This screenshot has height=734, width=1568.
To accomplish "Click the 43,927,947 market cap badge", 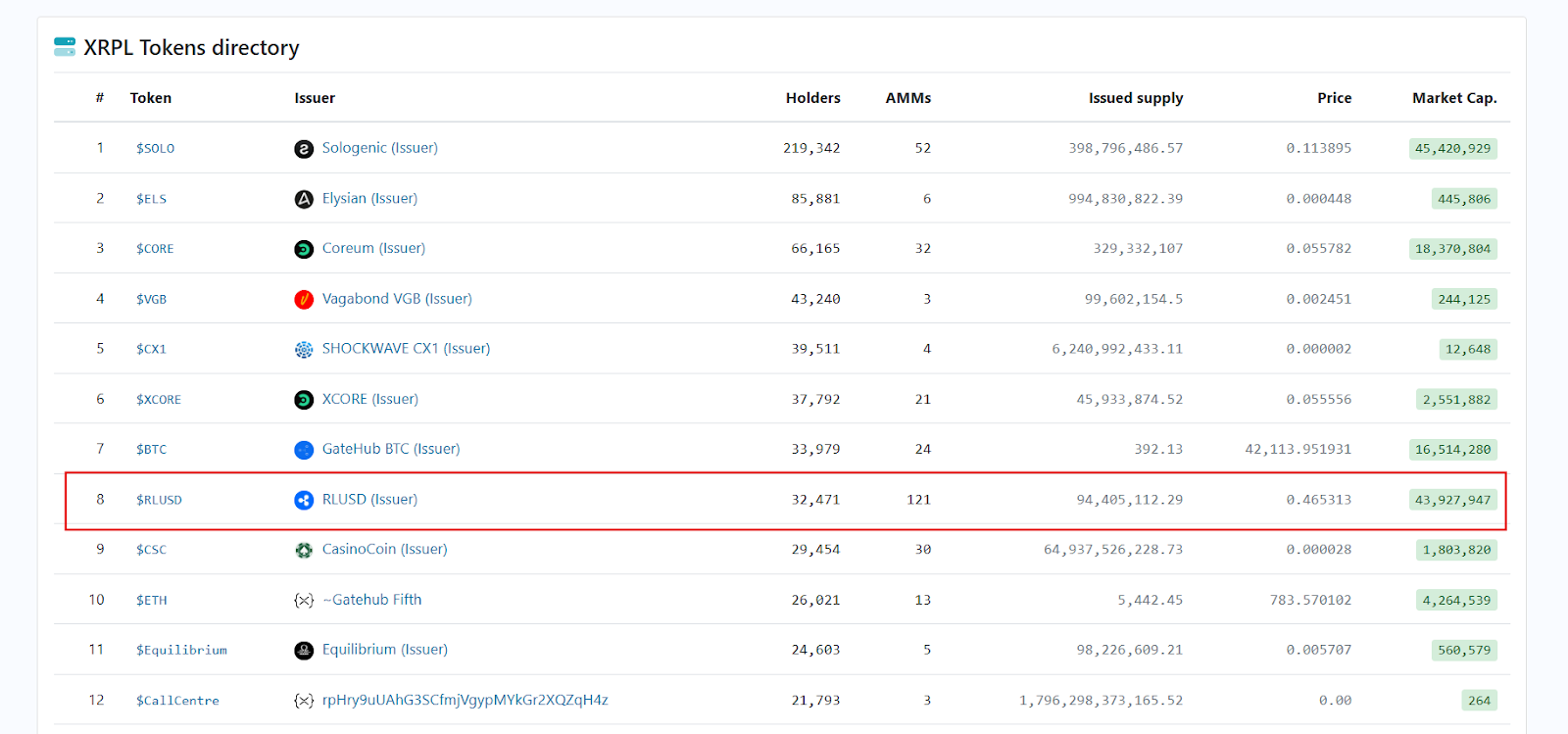I will point(1452,500).
